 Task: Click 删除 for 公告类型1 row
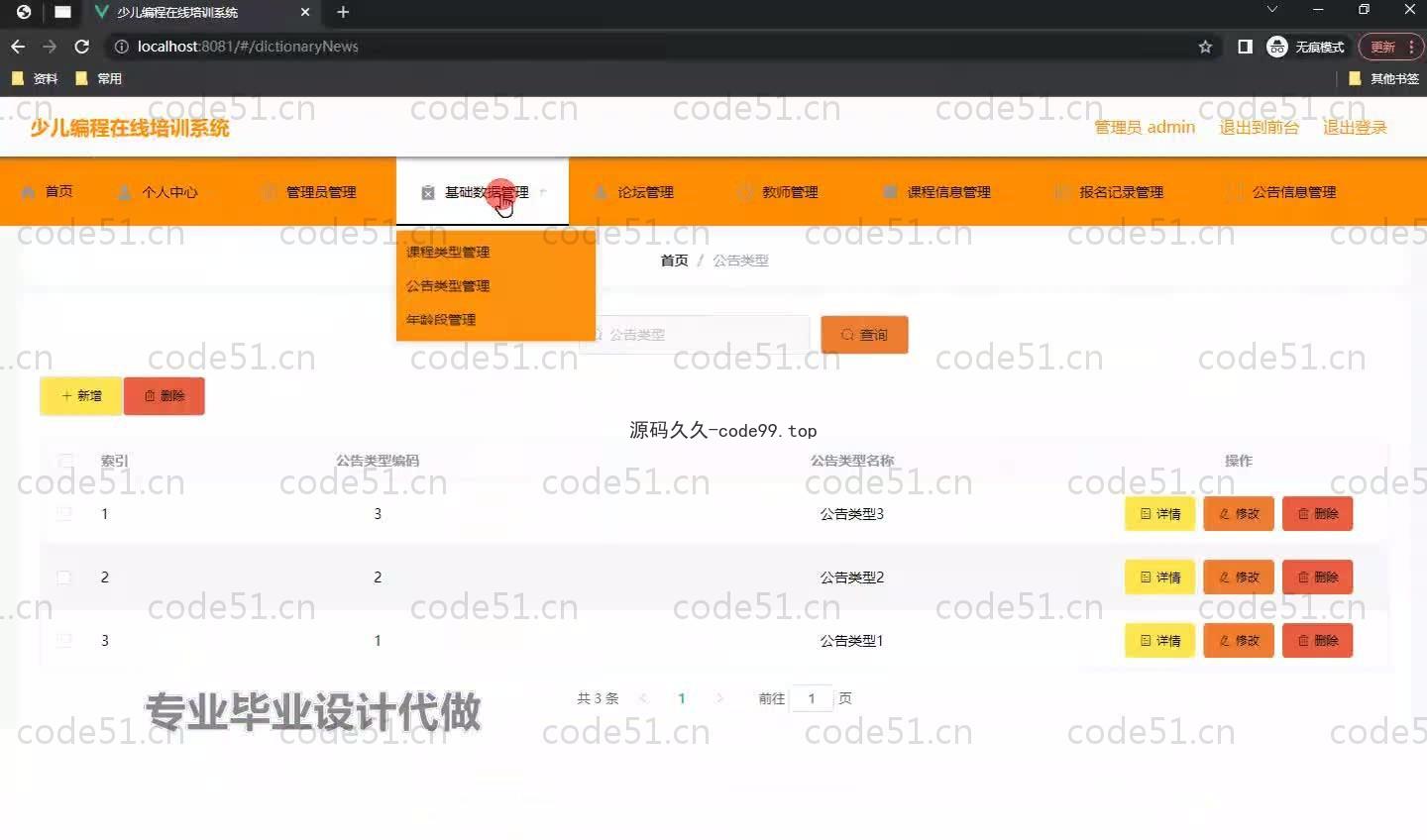(1318, 640)
